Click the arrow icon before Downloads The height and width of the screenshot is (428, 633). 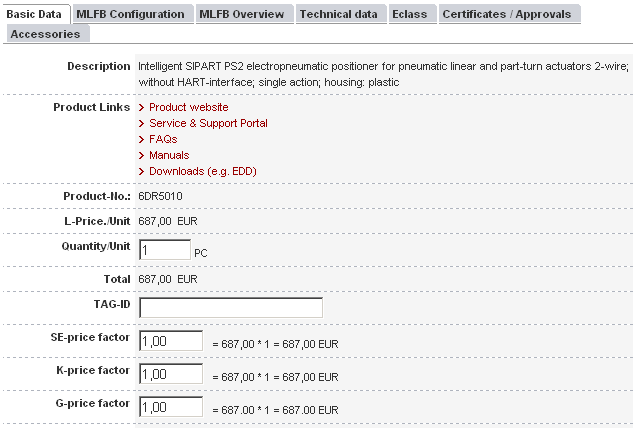141,172
